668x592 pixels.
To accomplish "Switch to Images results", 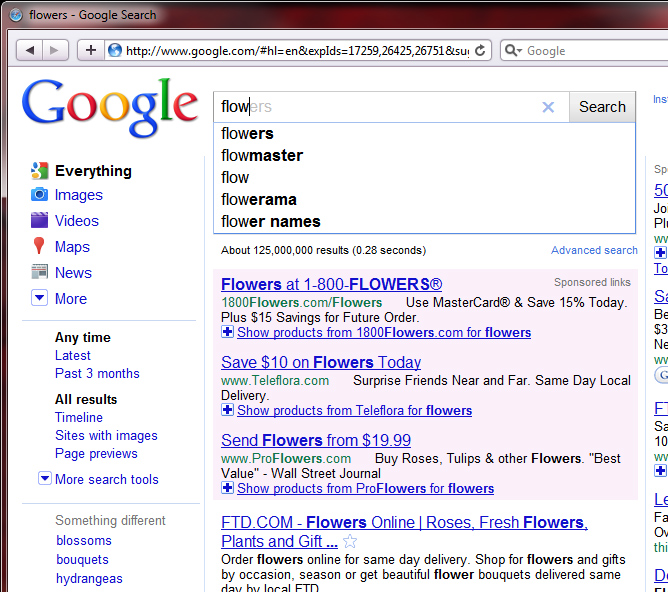I will point(79,195).
